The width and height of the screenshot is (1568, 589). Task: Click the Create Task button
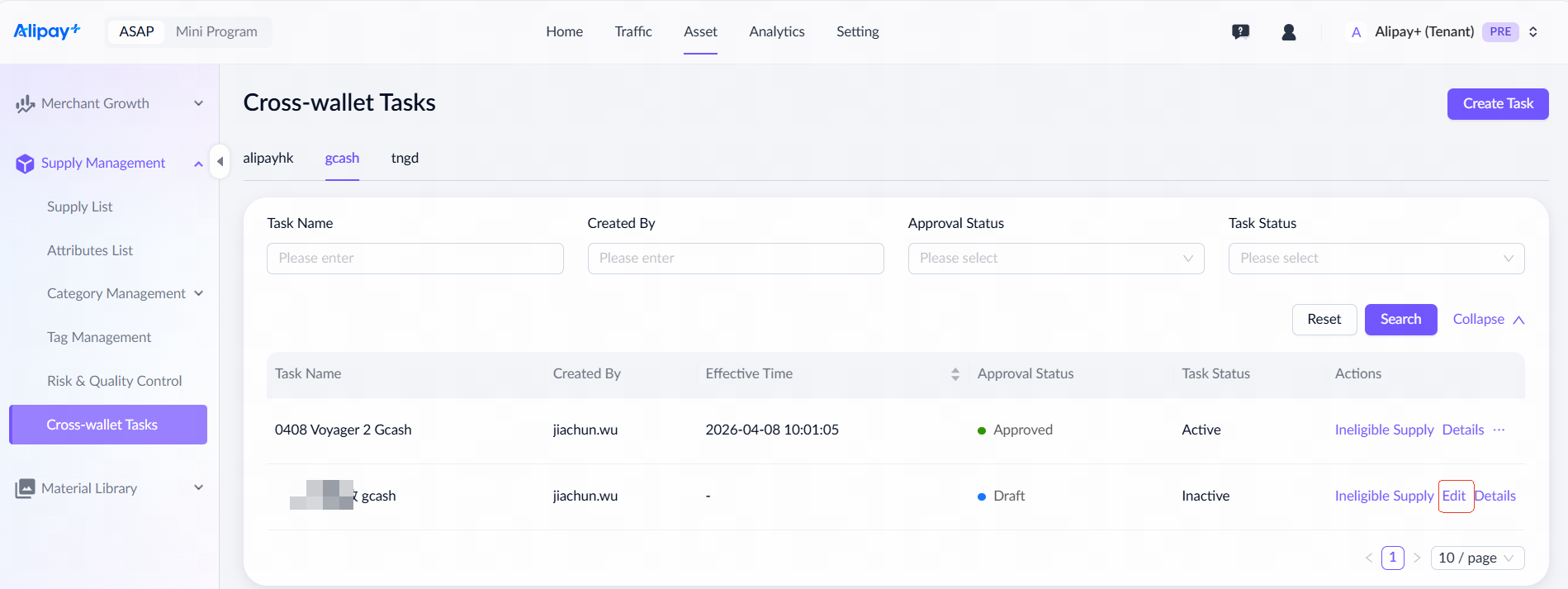(x=1497, y=104)
